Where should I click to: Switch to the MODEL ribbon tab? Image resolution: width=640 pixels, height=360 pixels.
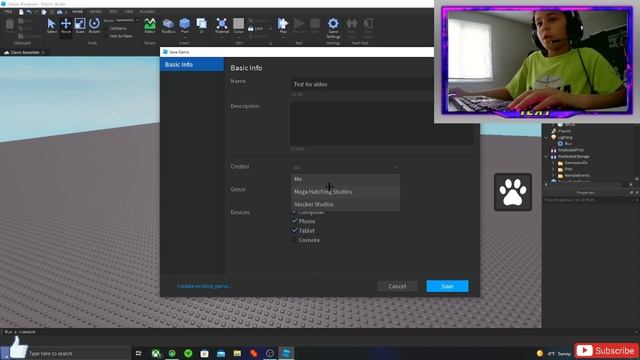96,12
